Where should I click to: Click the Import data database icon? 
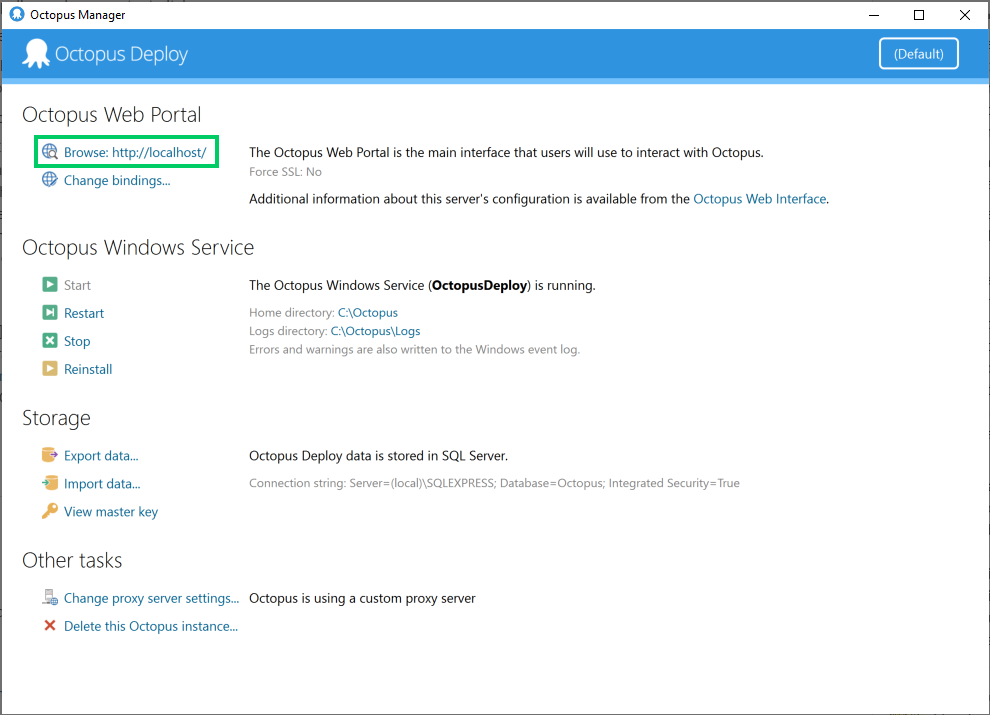[50, 483]
